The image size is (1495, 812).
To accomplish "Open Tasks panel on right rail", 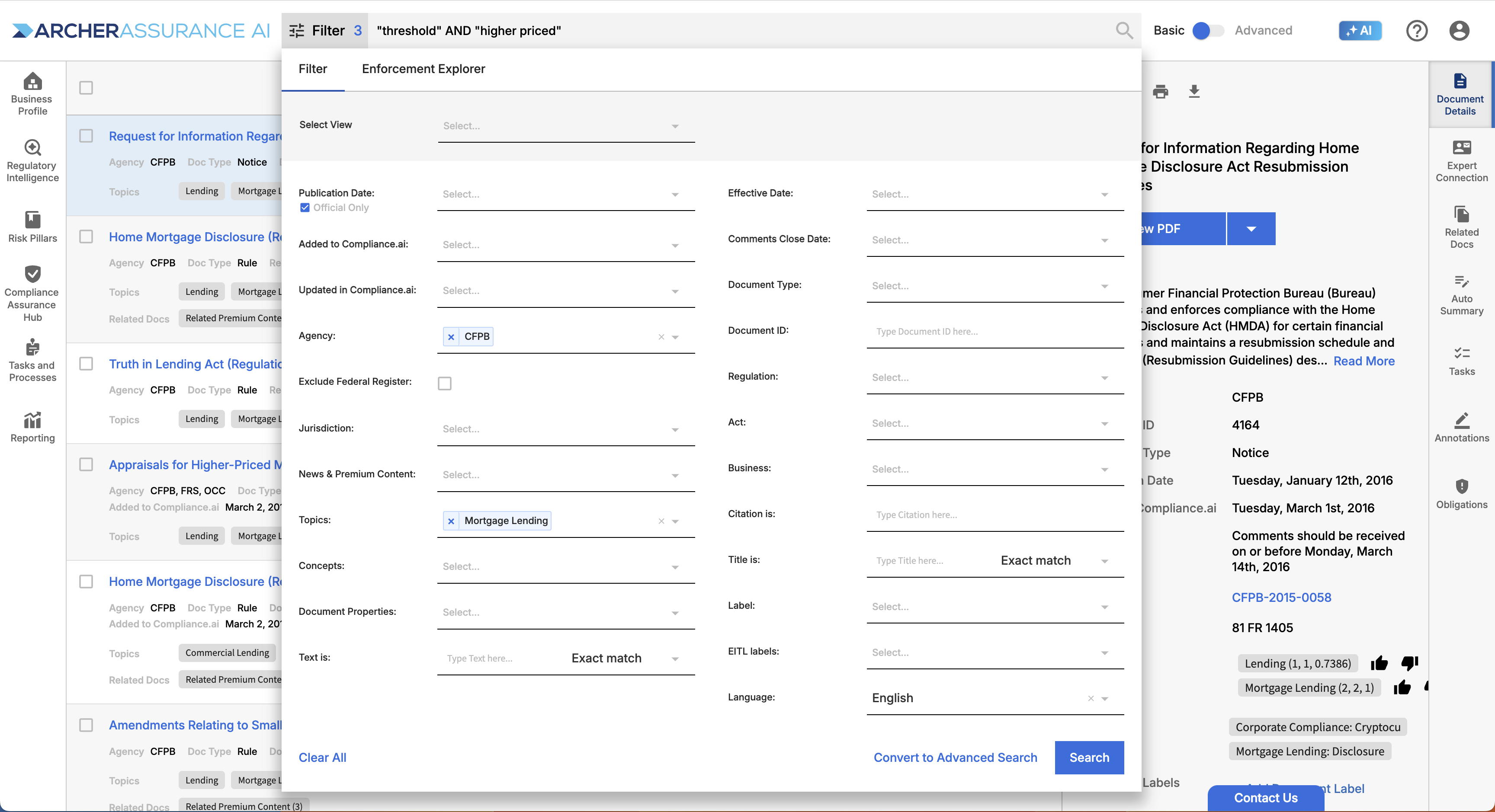I will [x=1461, y=361].
